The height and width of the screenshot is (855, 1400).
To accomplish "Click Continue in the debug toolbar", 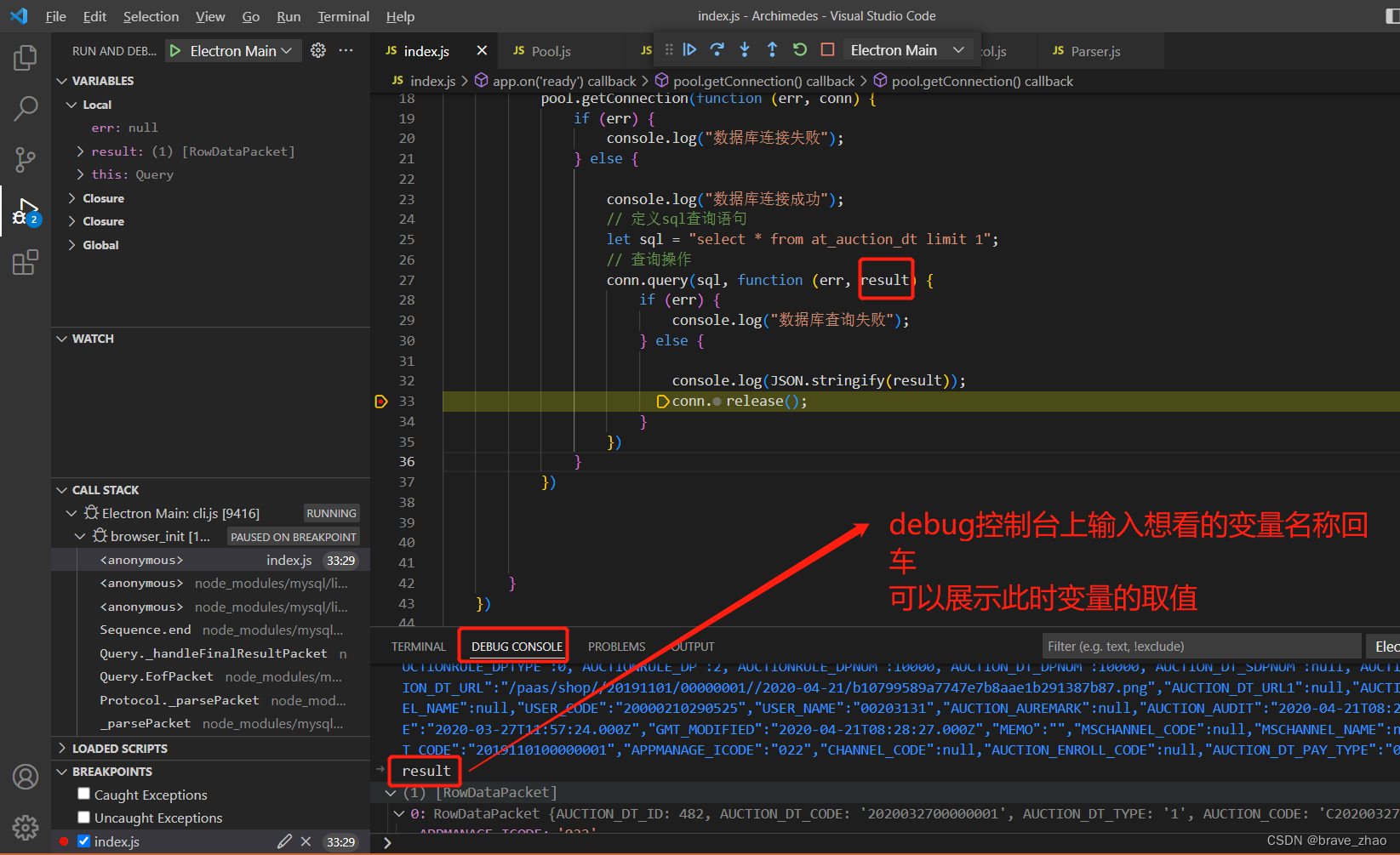I will (690, 50).
